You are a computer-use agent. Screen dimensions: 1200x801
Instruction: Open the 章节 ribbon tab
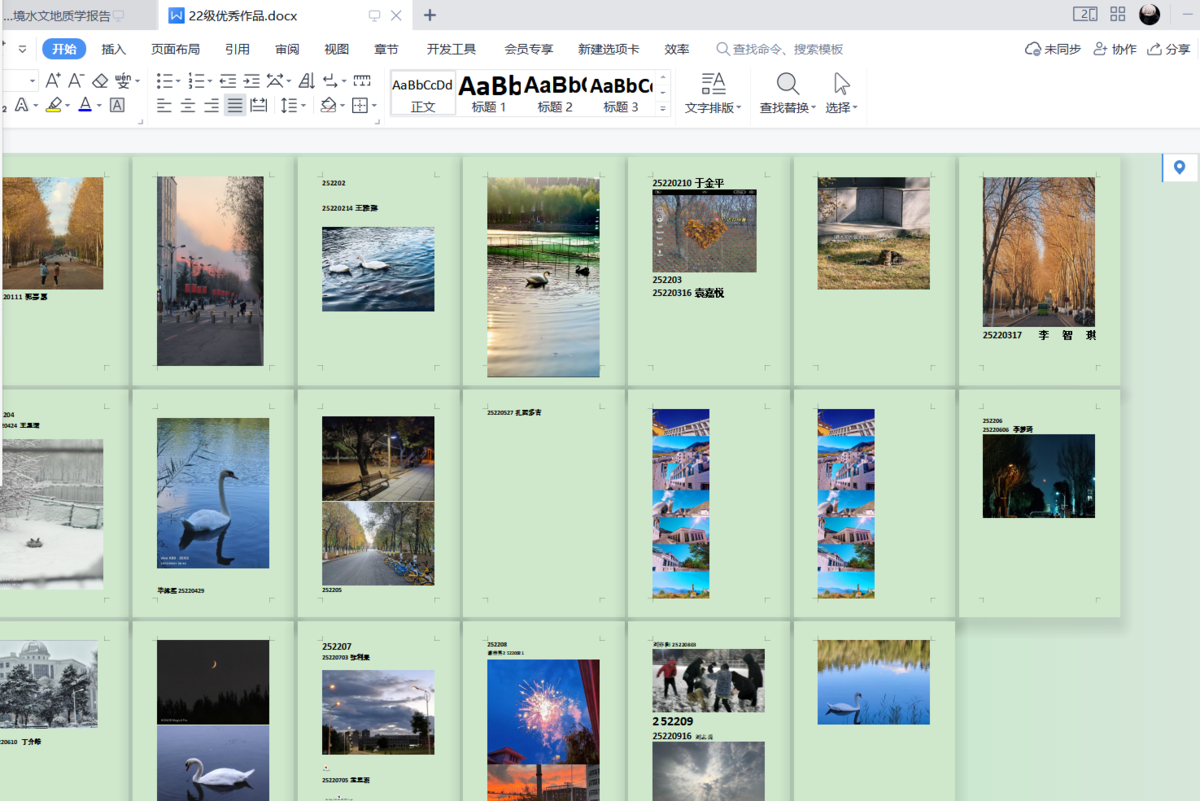[386, 49]
